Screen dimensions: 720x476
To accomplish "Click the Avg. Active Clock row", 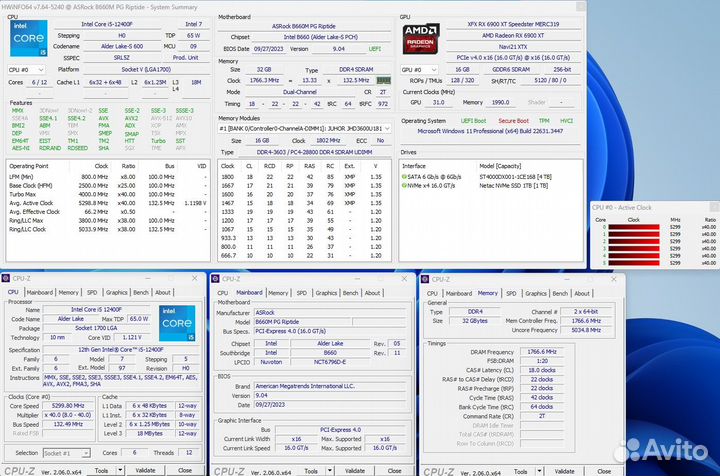I will pos(108,203).
